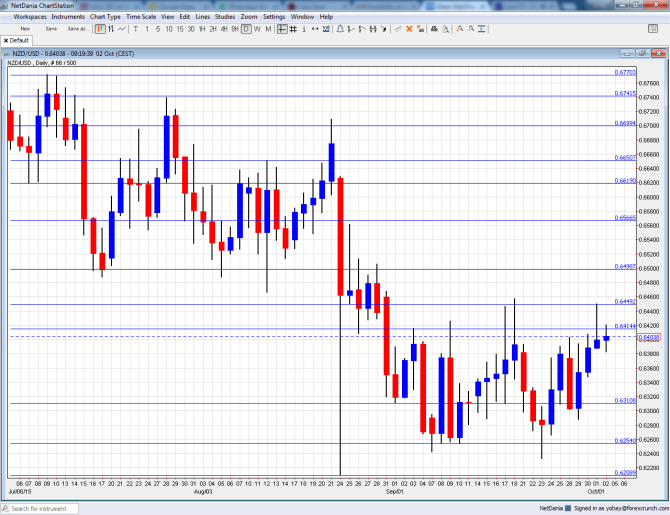Open the Instruments menu
670x515 pixels.
tap(68, 17)
